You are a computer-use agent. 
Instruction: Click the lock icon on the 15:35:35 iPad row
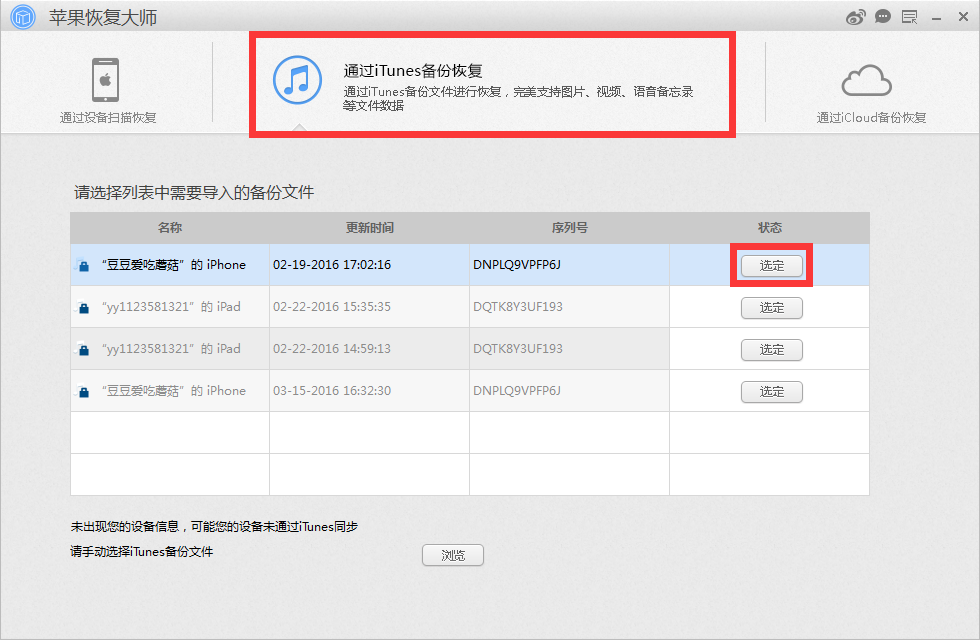[x=82, y=308]
